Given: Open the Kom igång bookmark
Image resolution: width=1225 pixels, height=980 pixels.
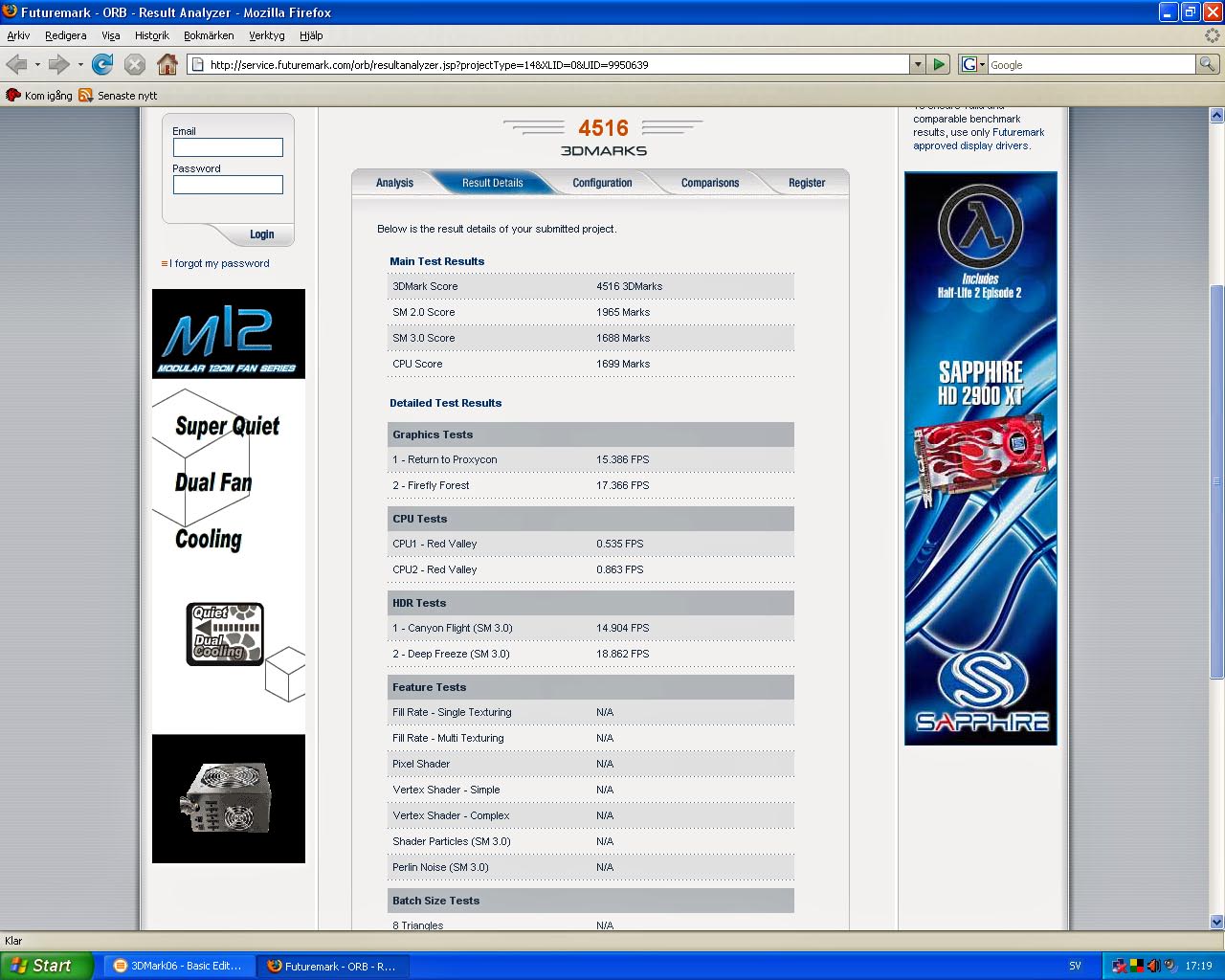Looking at the screenshot, I should coord(39,96).
